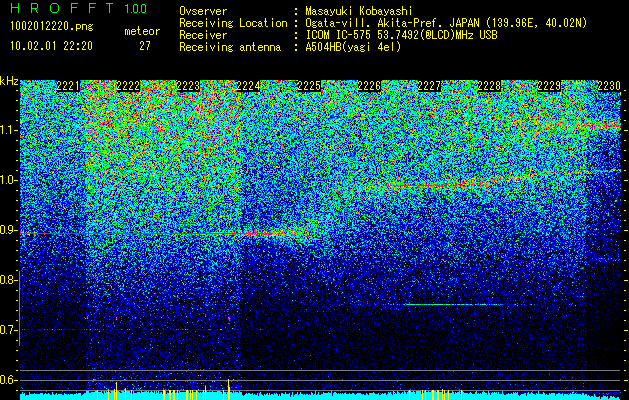Click the Ogata-vill. Akita-Pref. JAPAN location text

(x=446, y=23)
